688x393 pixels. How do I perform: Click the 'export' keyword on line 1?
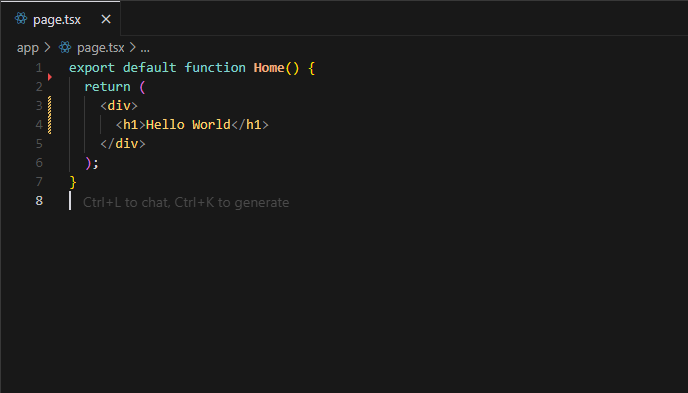(x=92, y=68)
